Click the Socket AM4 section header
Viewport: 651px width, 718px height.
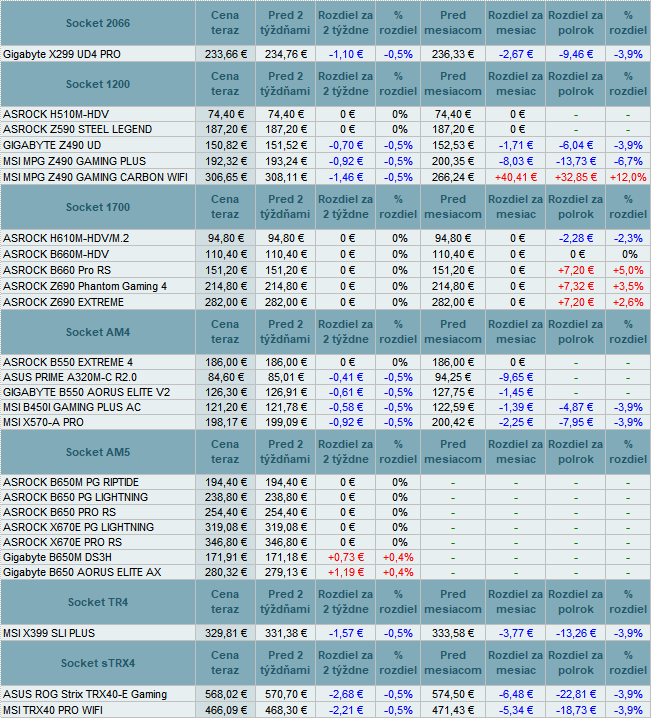click(x=98, y=332)
